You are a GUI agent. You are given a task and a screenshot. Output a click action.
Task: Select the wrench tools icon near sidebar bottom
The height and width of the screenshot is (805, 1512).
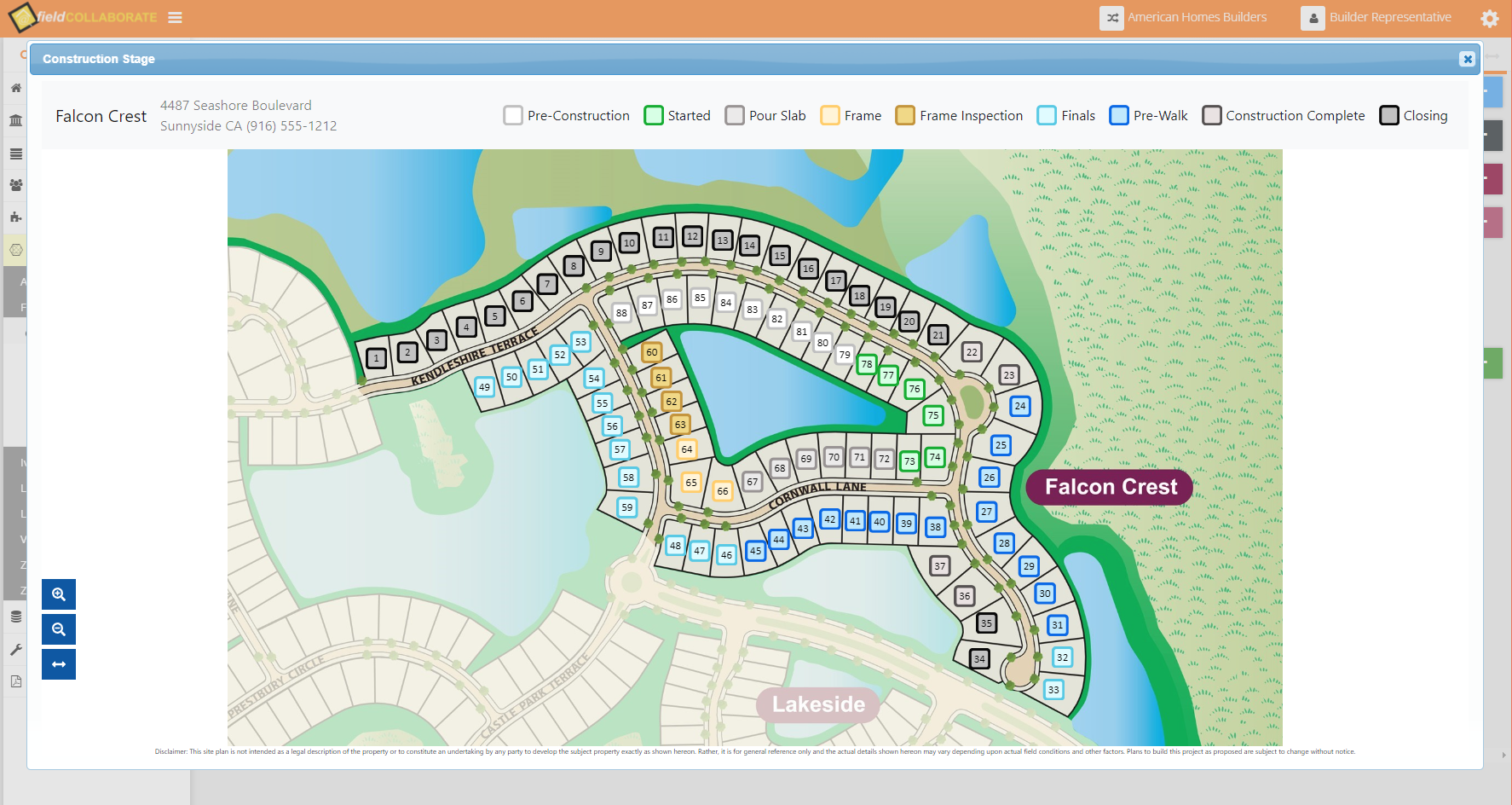pos(15,649)
